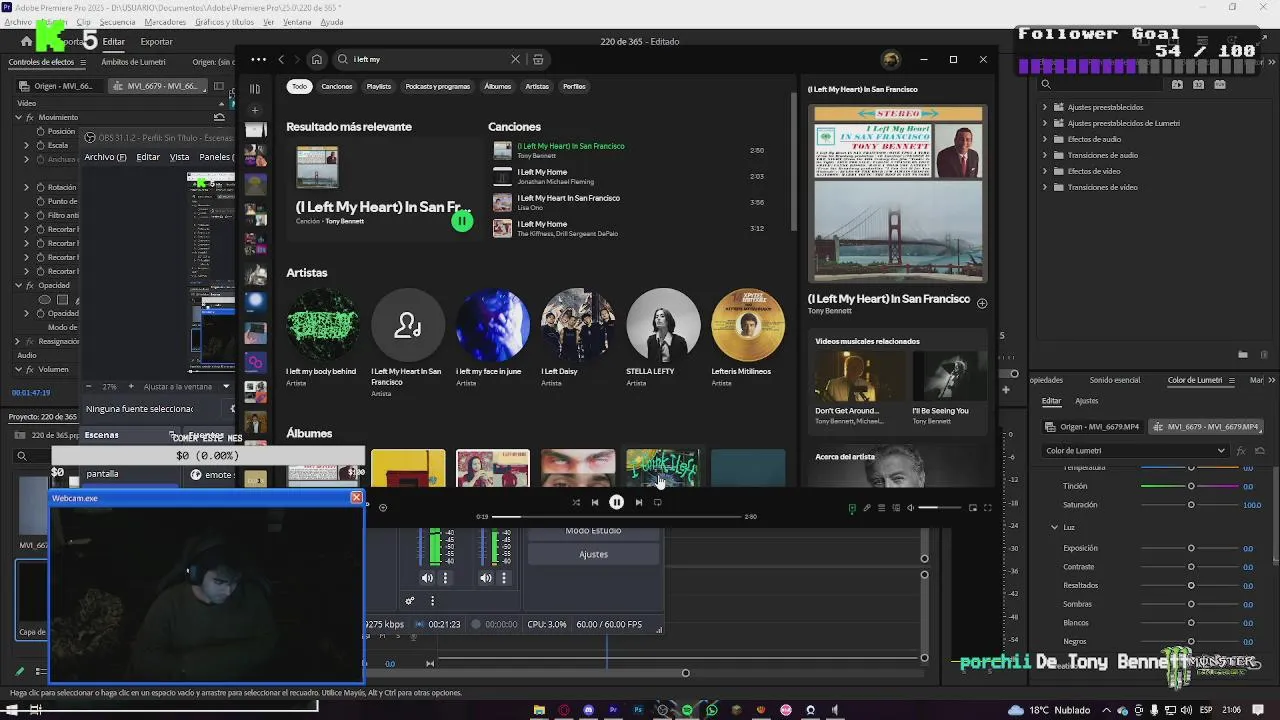Image resolution: width=1280 pixels, height=720 pixels.
Task: Open OBS audio mixer gear settings
Action: tap(409, 601)
